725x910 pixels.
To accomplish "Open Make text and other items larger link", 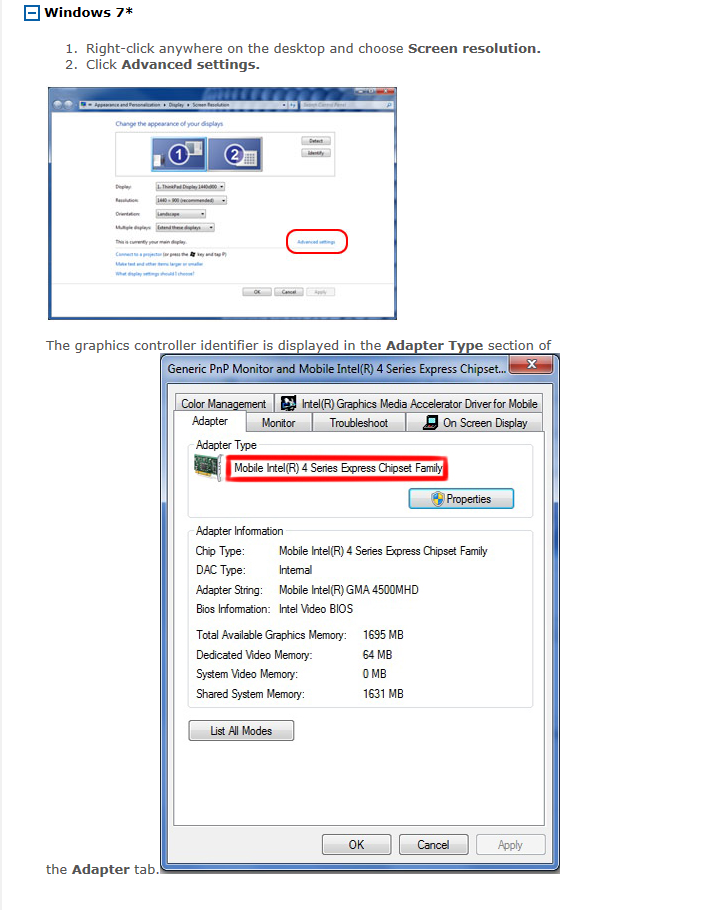I will [x=159, y=264].
